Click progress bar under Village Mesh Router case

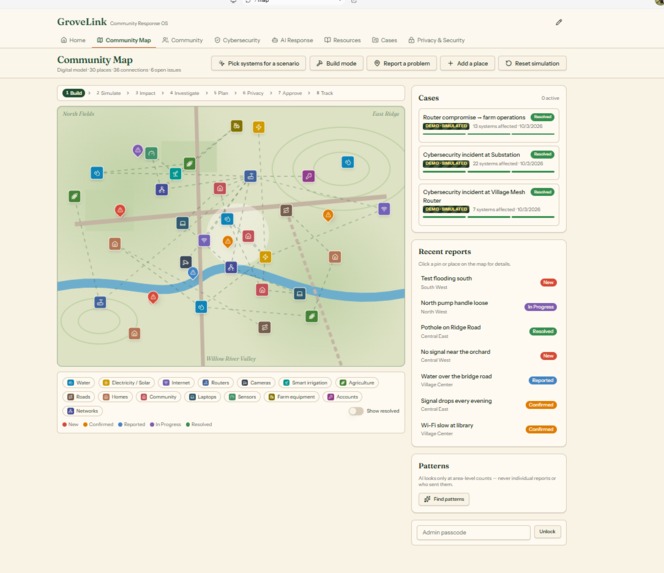point(488,217)
